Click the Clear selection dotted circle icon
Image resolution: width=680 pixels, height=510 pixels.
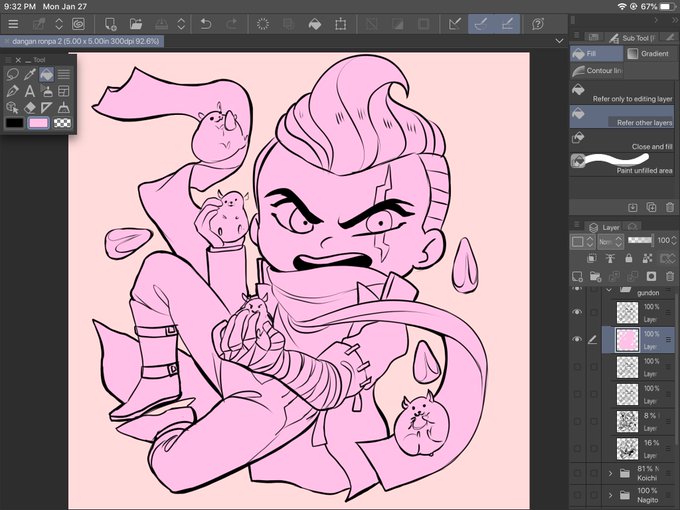tap(263, 24)
